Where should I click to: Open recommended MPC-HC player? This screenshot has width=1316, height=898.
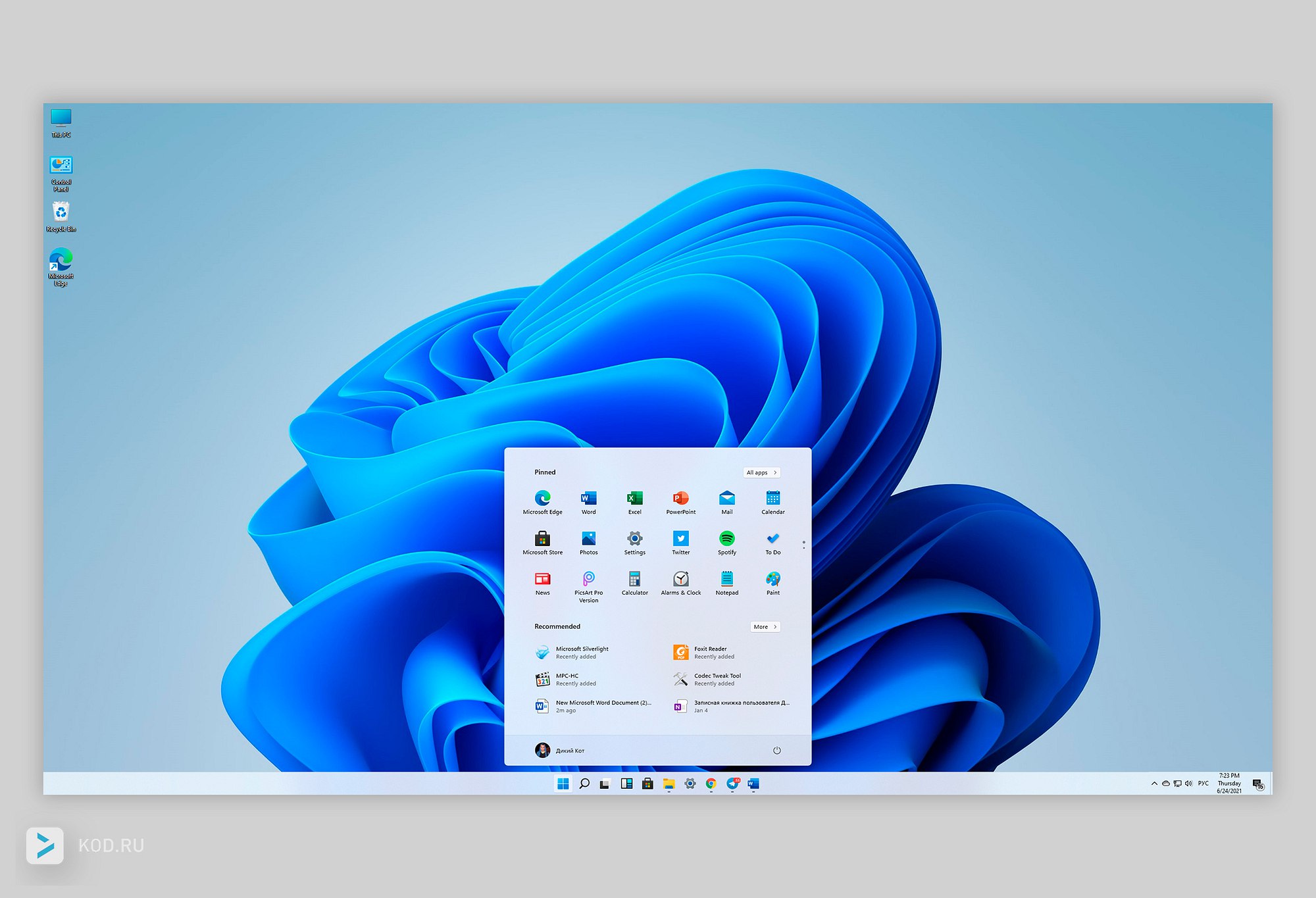point(566,679)
